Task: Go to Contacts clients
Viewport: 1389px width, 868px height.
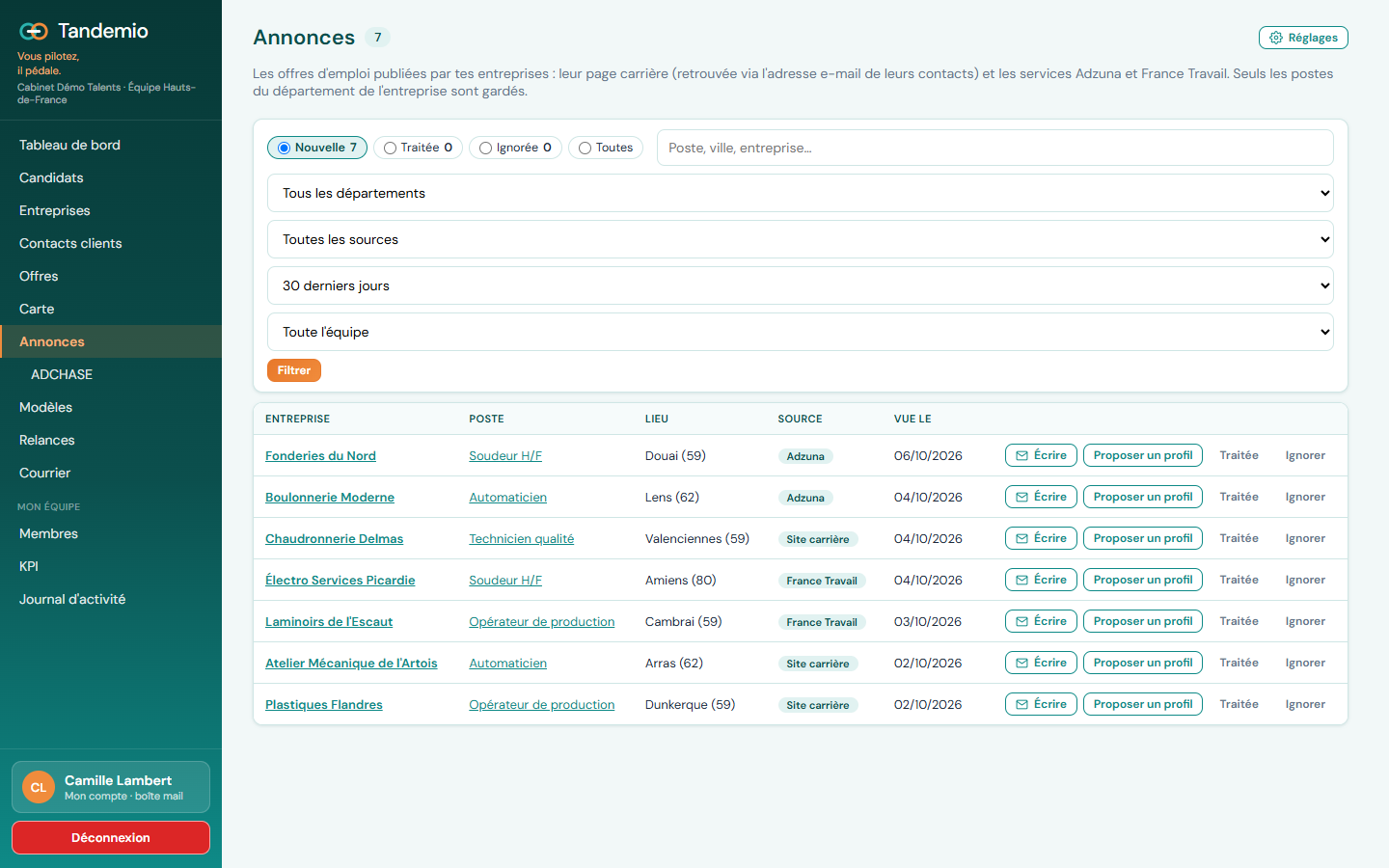Action: coord(111,243)
